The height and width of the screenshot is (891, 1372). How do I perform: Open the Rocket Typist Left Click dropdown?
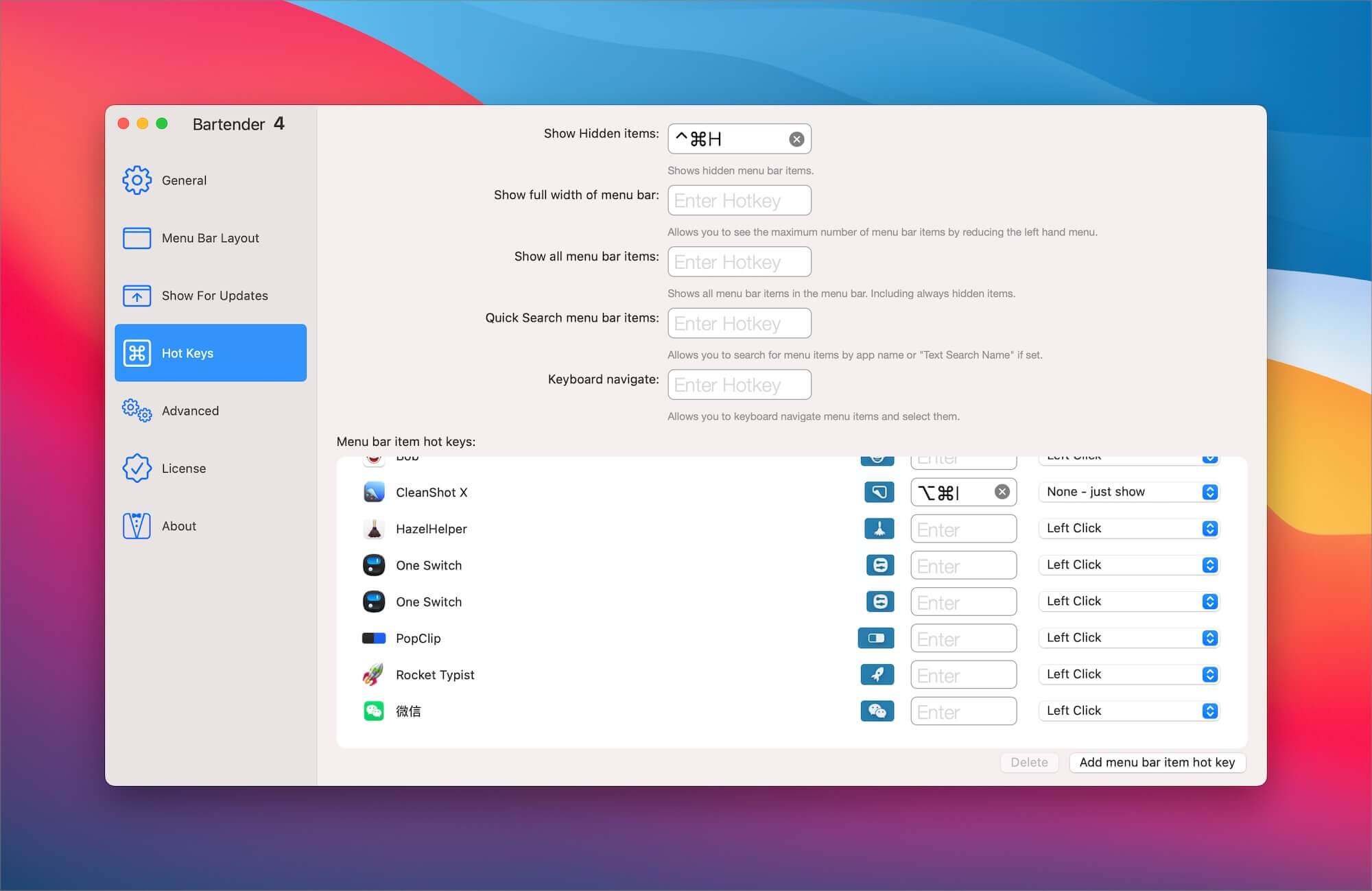tap(1129, 674)
